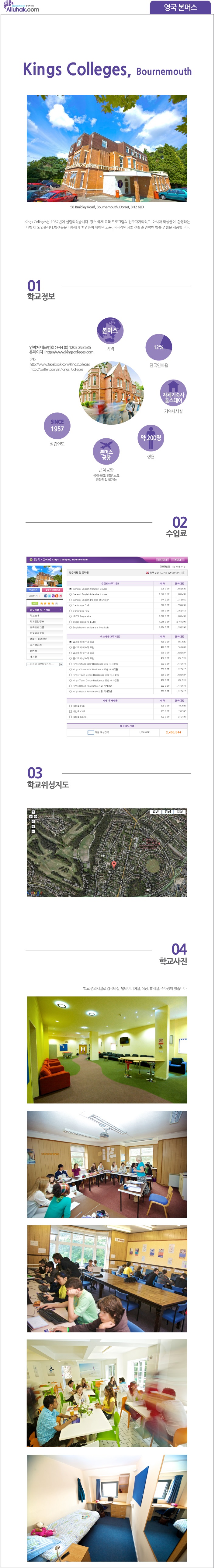Open the other-school dropdown in sidebar
Image resolution: width=215 pixels, height=1568 pixels.
point(45,664)
